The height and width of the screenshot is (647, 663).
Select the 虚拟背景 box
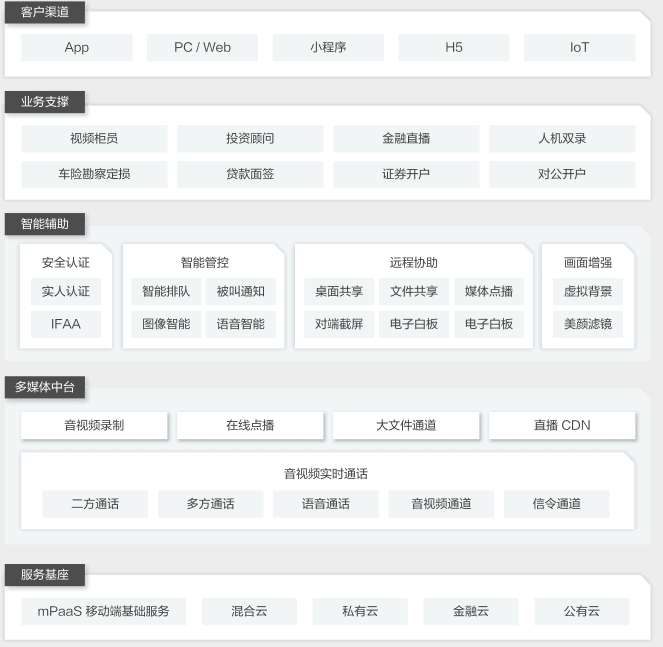pyautogui.click(x=588, y=291)
